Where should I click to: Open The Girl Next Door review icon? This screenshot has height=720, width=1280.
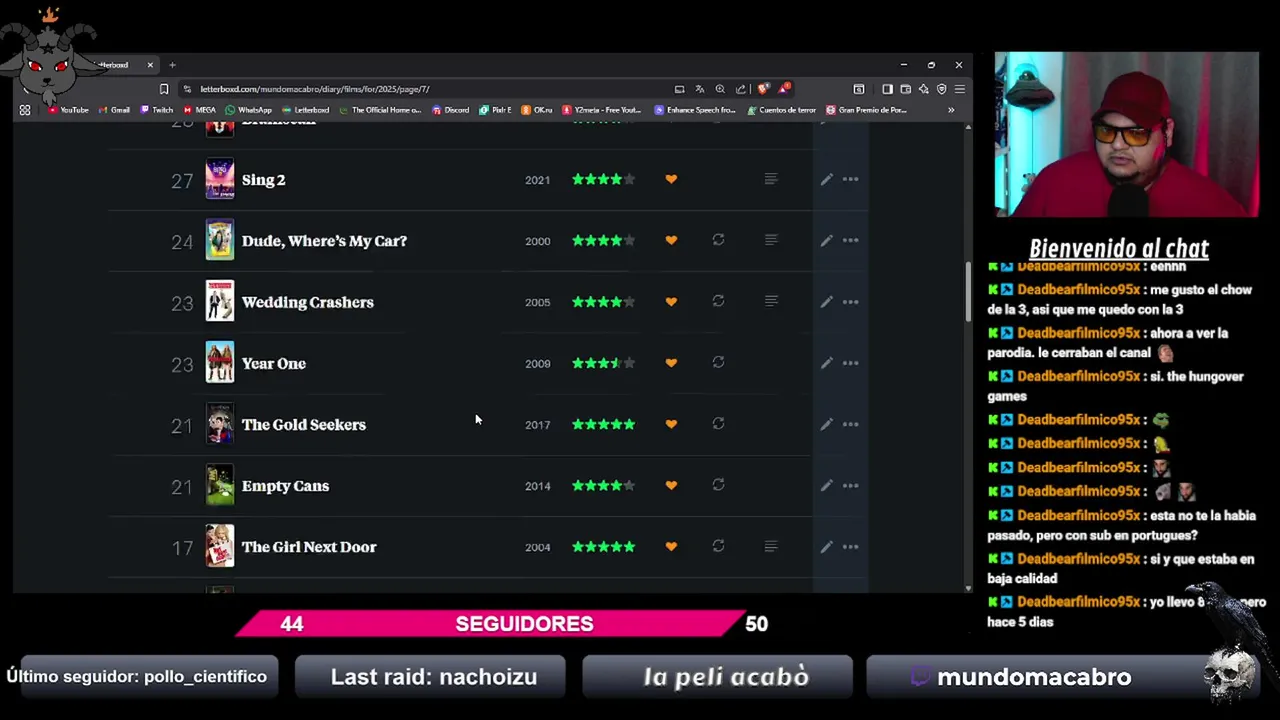(770, 546)
